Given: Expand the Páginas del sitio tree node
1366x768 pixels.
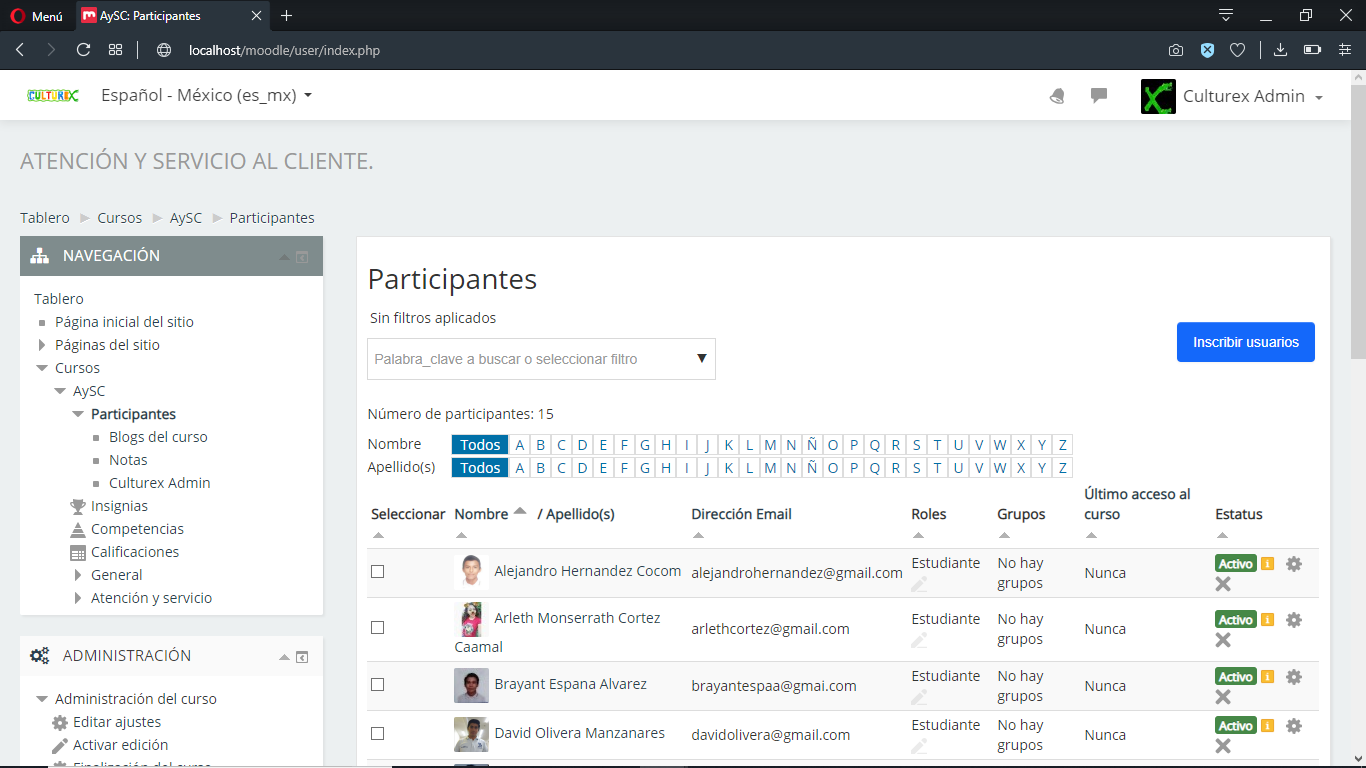Looking at the screenshot, I should (42, 345).
